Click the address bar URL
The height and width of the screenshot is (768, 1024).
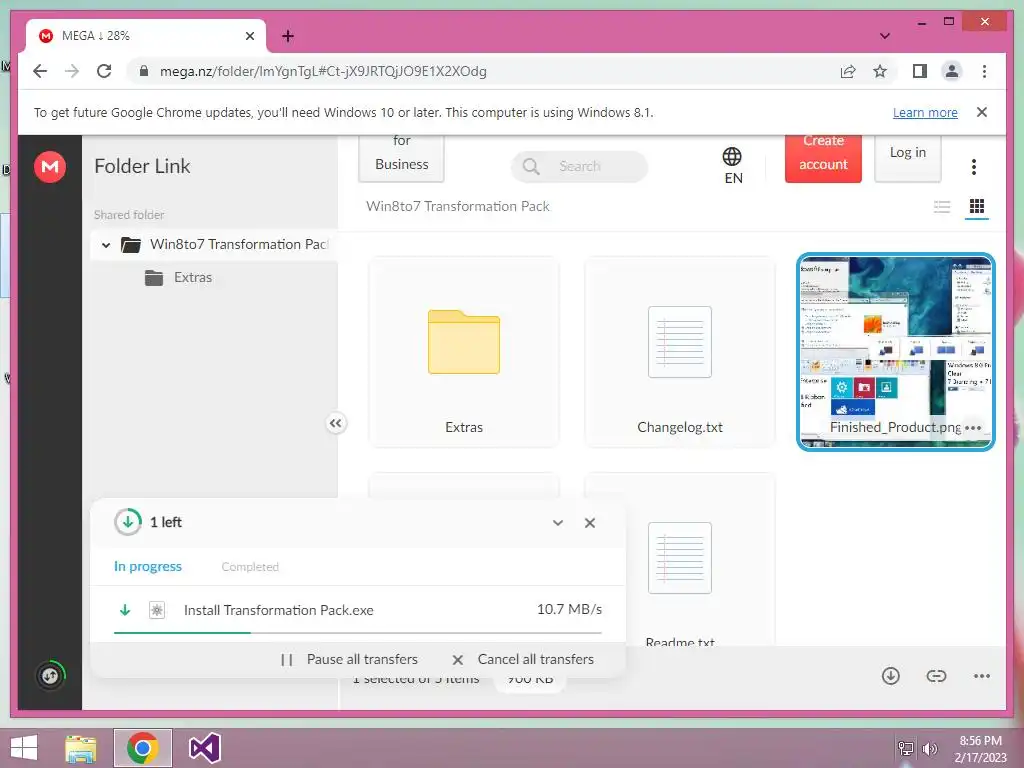[x=323, y=71]
